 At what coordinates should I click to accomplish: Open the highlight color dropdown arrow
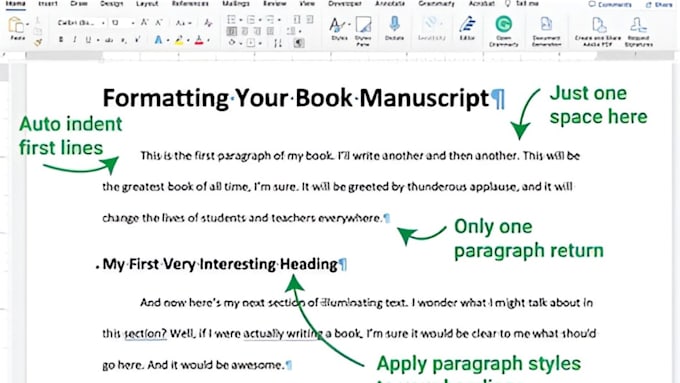(188, 41)
